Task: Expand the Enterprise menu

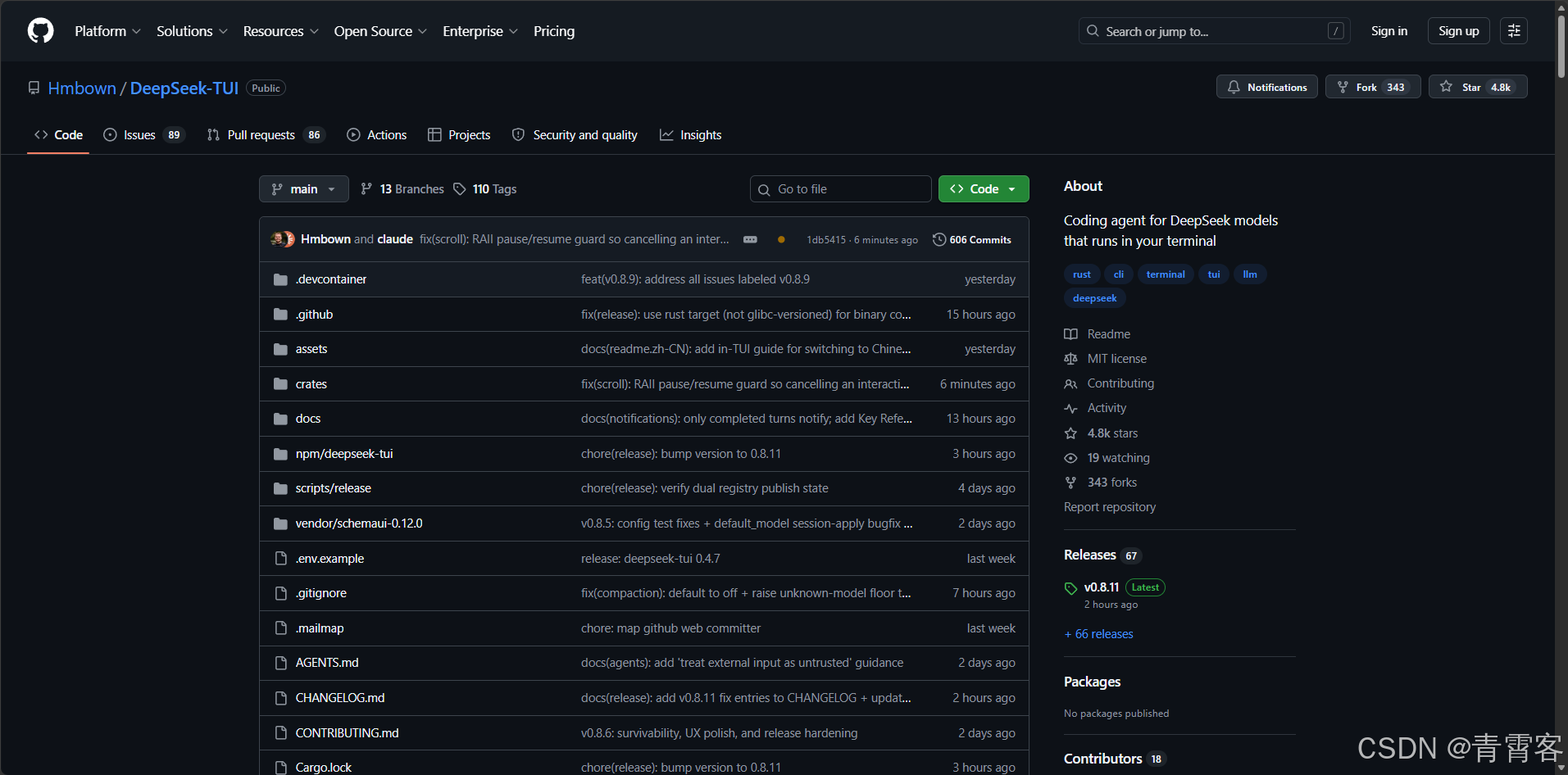Action: [x=480, y=31]
